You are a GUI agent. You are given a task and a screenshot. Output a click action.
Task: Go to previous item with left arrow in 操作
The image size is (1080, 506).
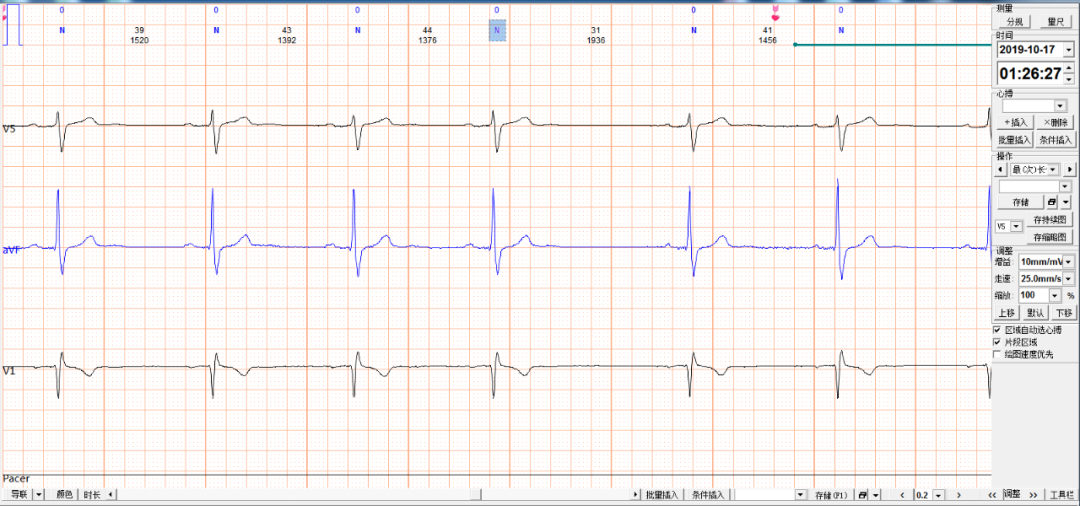pyautogui.click(x=1001, y=169)
